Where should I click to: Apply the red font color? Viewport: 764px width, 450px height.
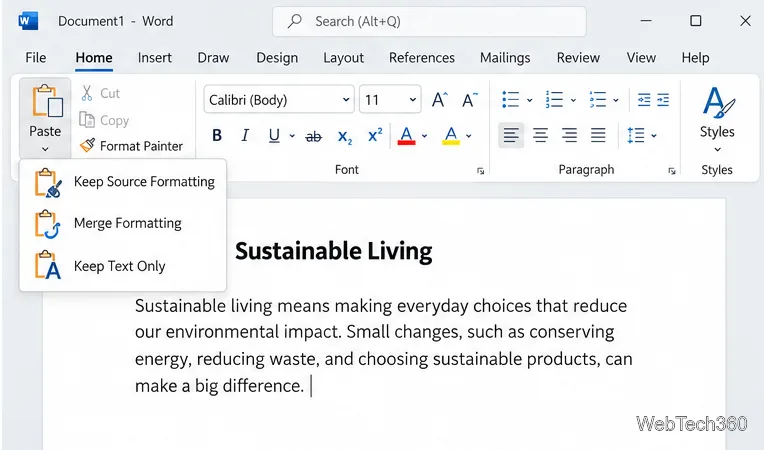pos(406,136)
